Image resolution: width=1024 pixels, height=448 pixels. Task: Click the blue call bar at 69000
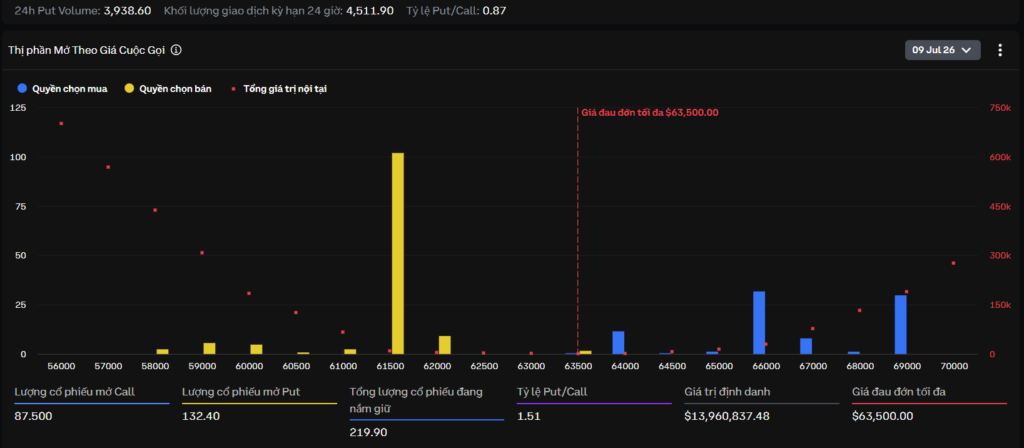(901, 325)
